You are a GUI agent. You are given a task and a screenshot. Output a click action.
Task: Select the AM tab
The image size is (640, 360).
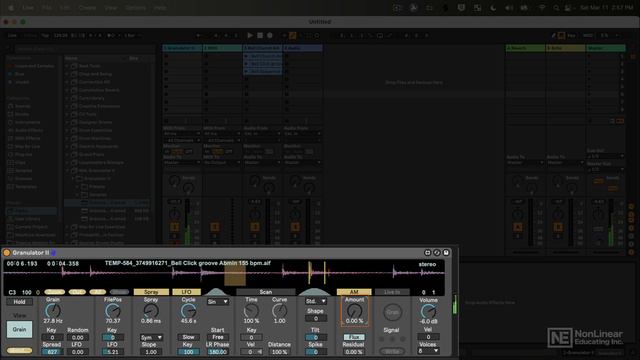pos(354,292)
